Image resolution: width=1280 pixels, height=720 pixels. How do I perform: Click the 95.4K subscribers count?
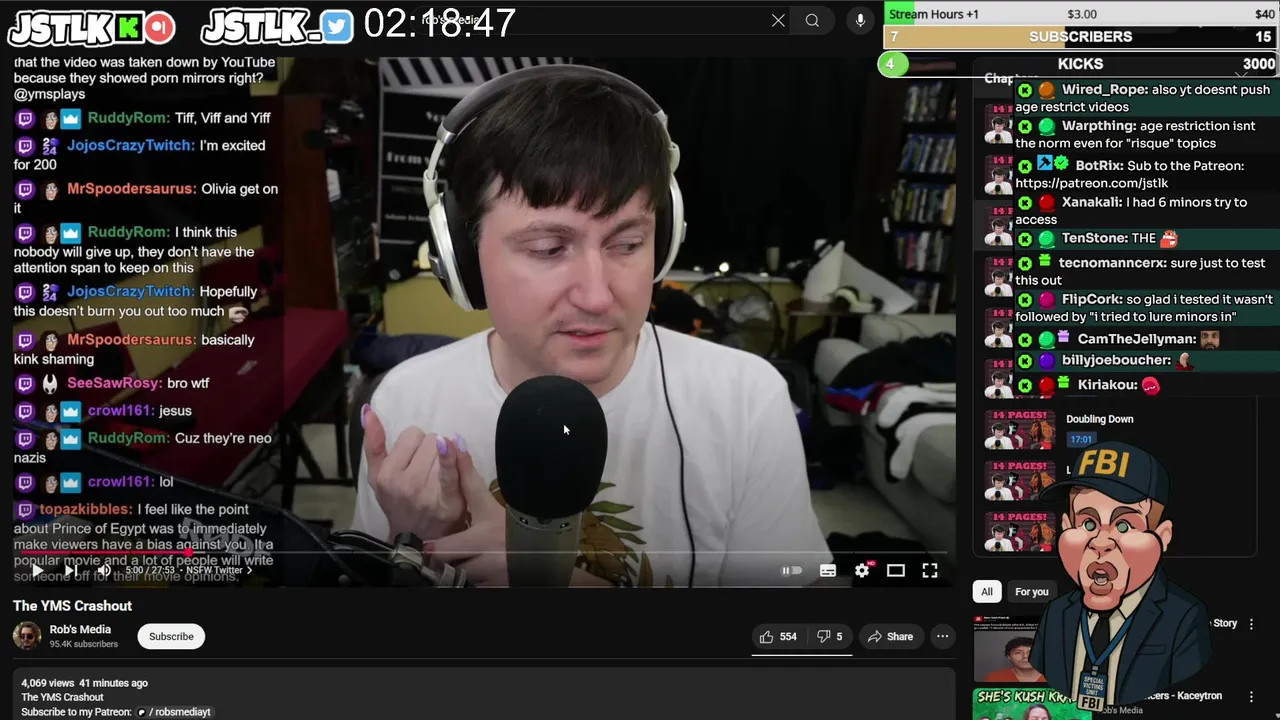(x=84, y=644)
